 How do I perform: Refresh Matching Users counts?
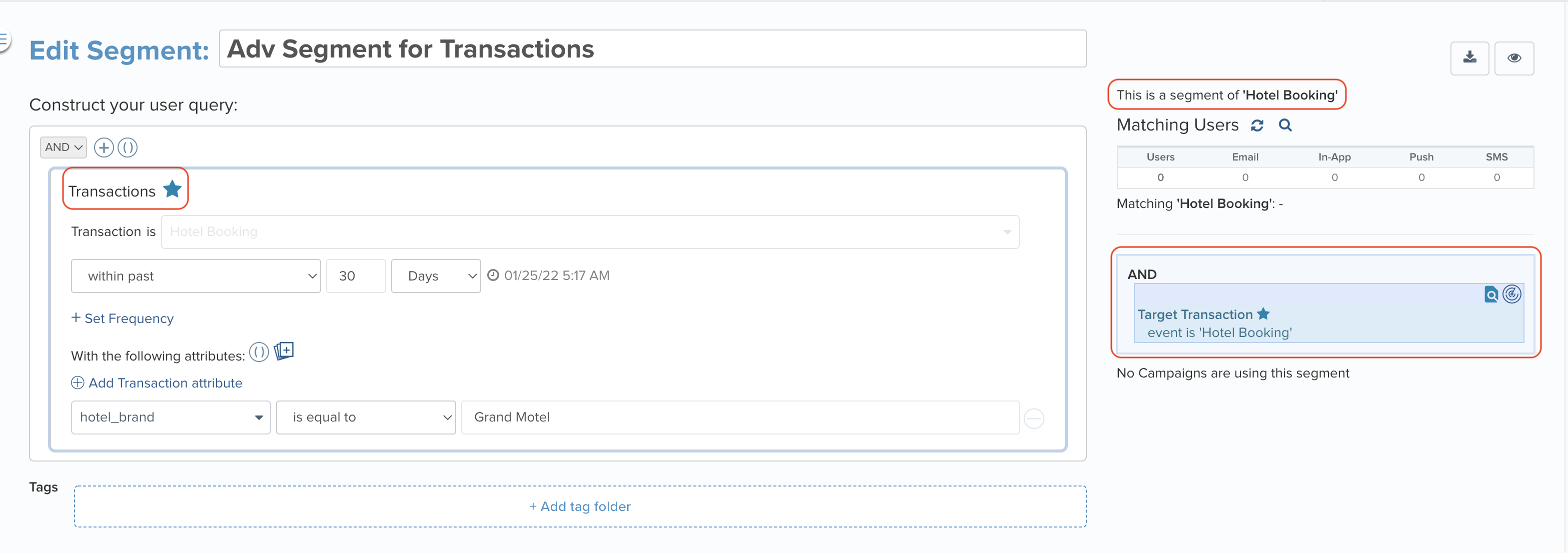(x=1257, y=125)
